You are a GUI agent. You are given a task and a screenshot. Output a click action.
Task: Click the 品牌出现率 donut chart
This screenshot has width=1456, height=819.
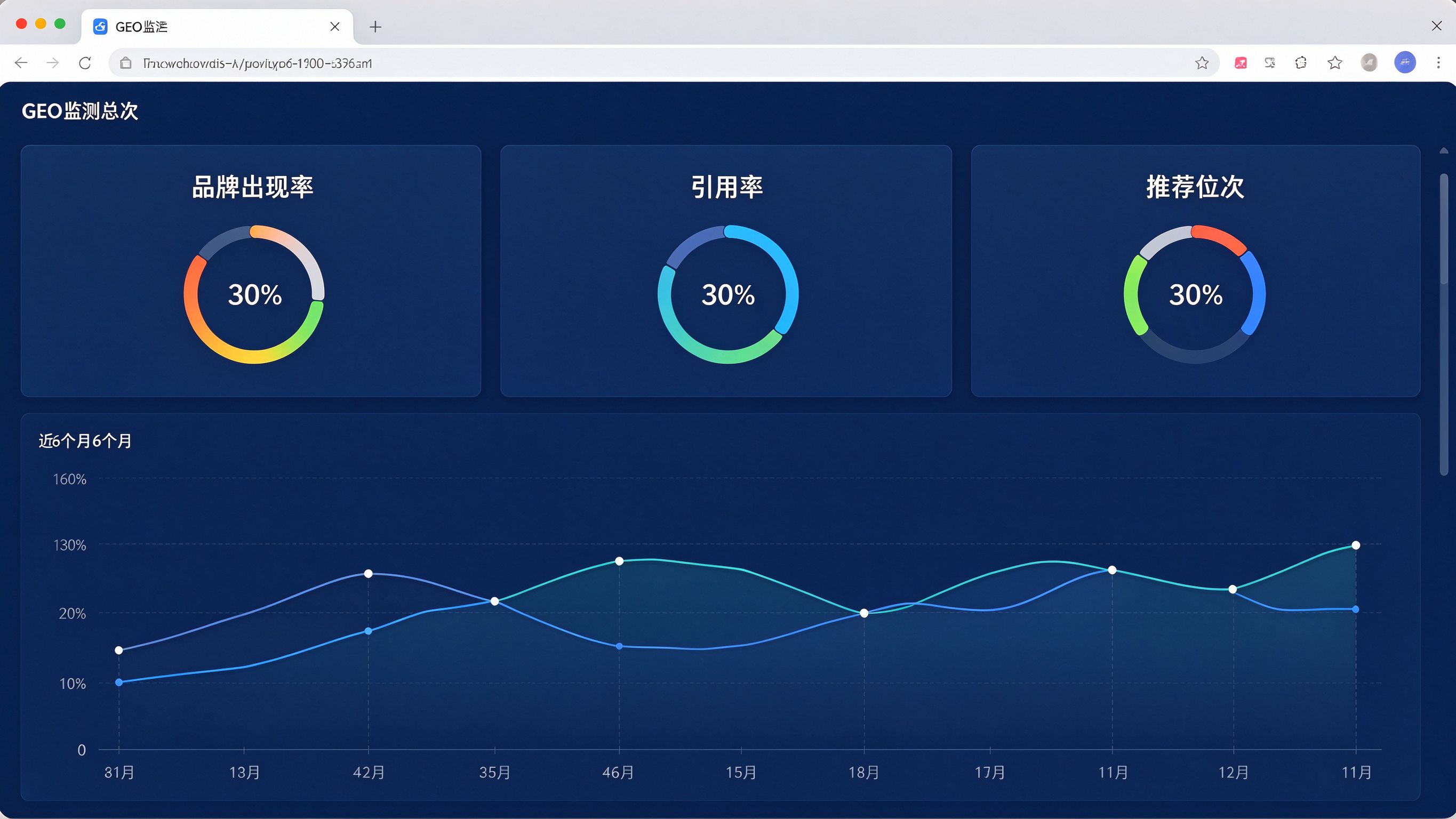point(254,294)
